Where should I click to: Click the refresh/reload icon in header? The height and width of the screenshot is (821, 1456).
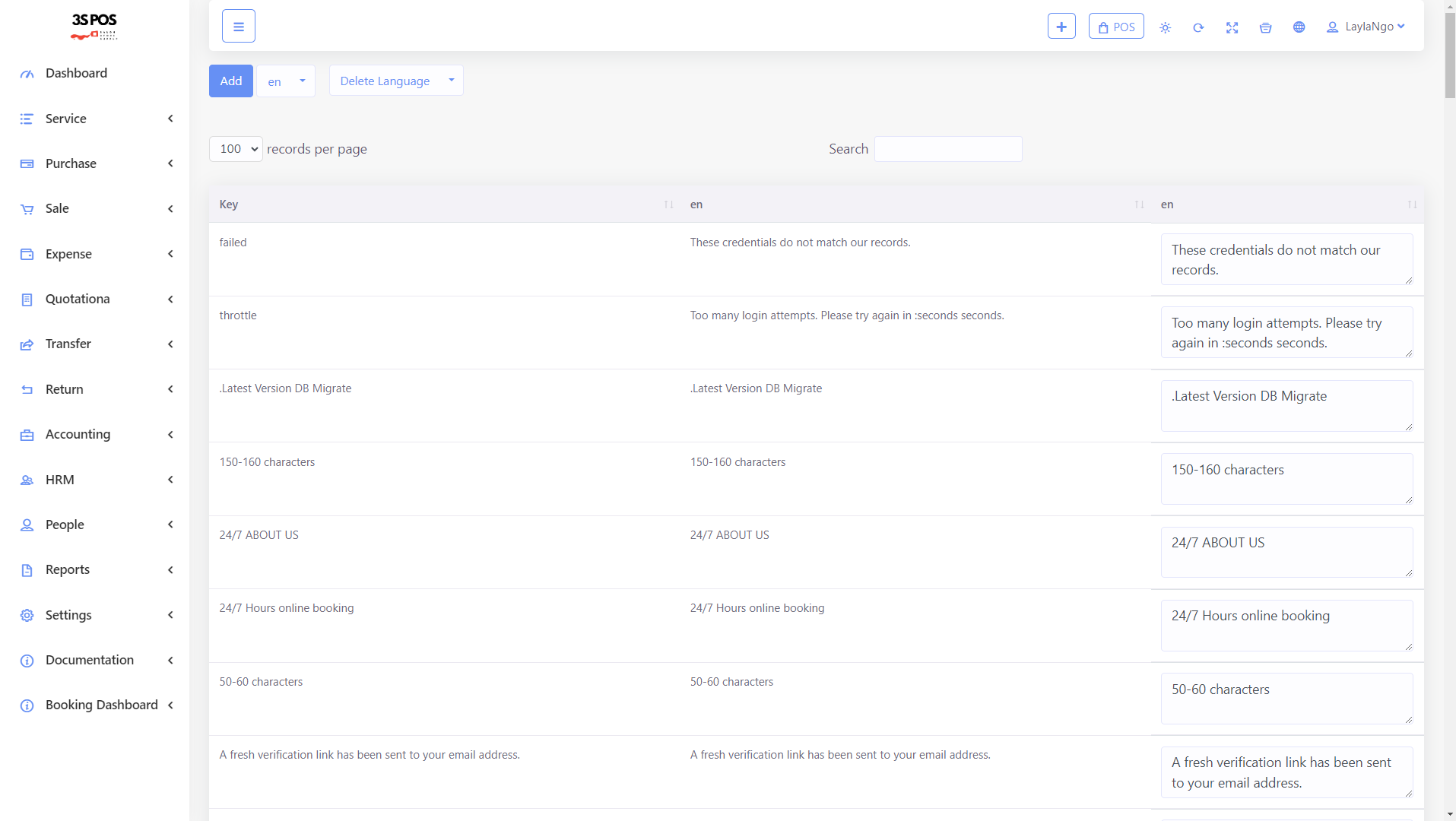[x=1198, y=27]
